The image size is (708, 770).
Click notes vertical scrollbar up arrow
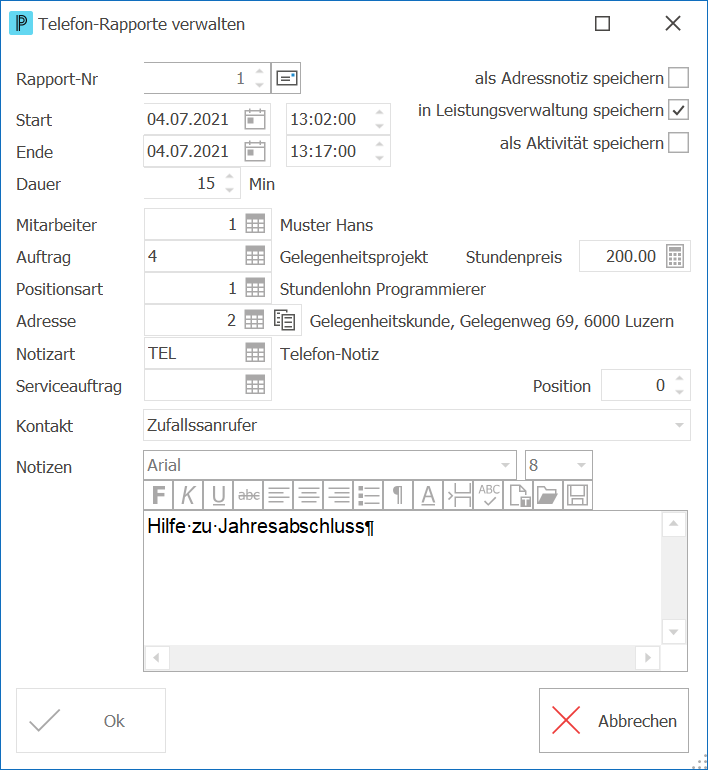(x=674, y=523)
